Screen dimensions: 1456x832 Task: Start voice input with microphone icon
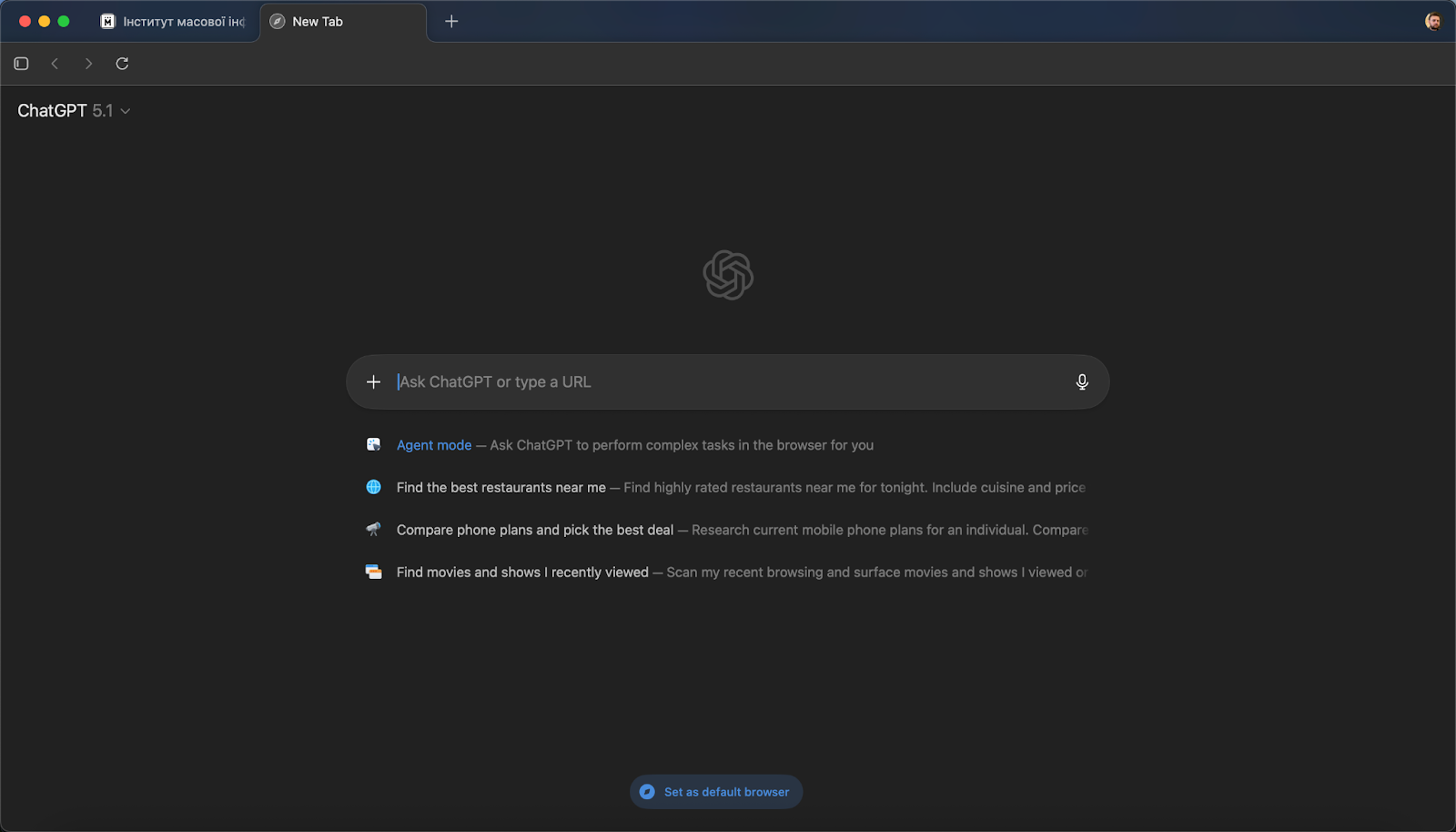coord(1081,382)
